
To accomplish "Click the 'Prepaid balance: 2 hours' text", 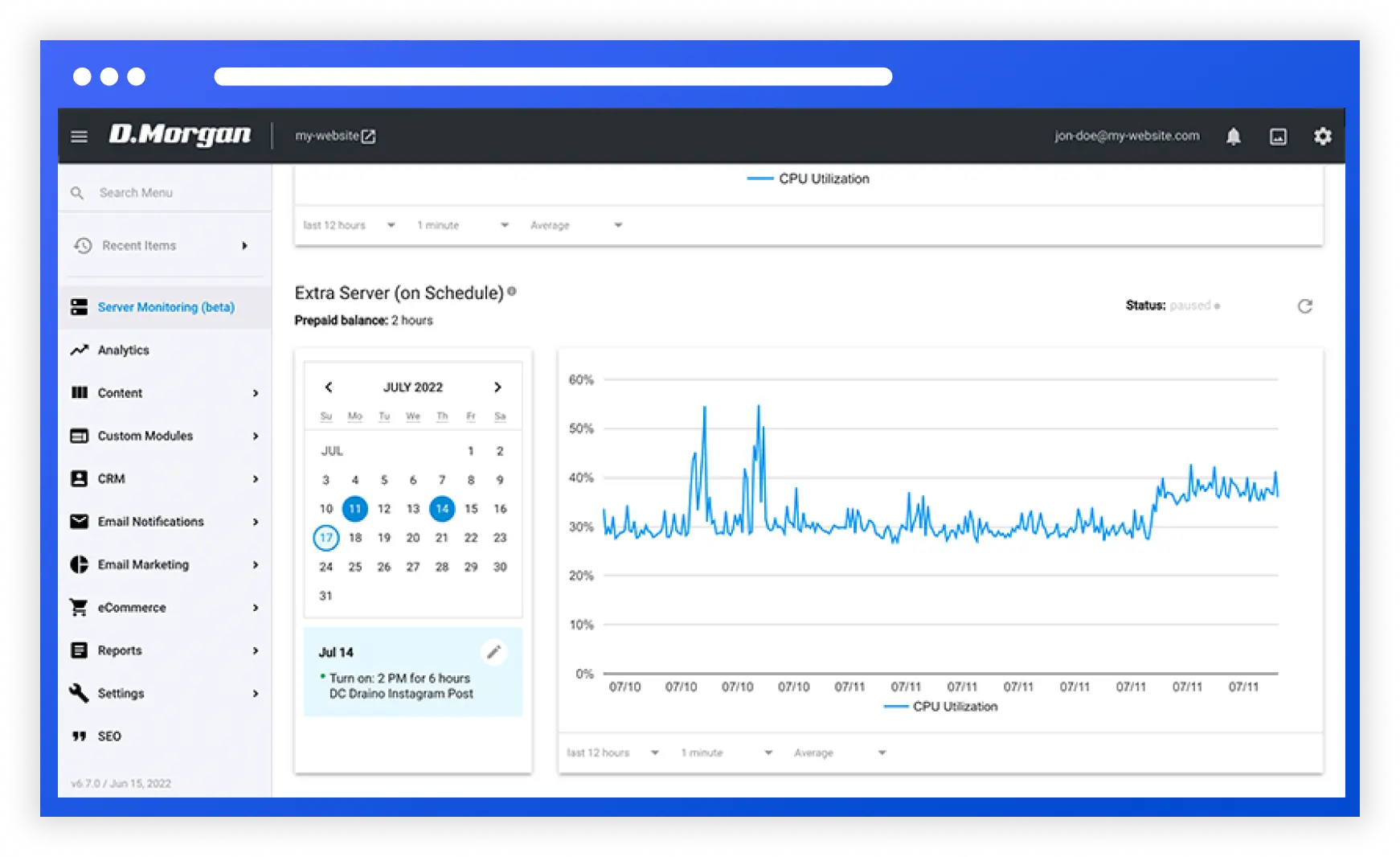I will 363,321.
